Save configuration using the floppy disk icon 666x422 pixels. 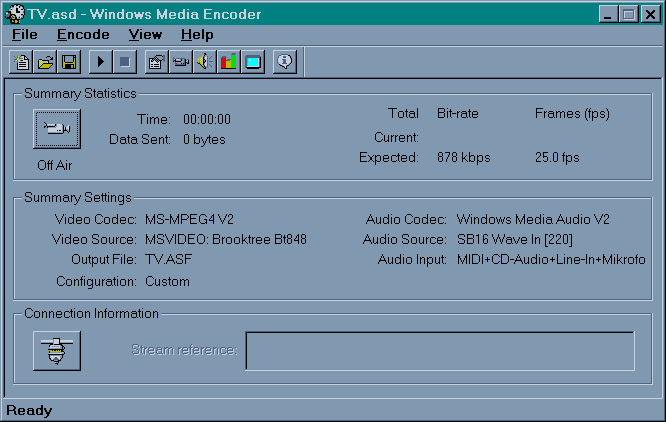(x=69, y=62)
